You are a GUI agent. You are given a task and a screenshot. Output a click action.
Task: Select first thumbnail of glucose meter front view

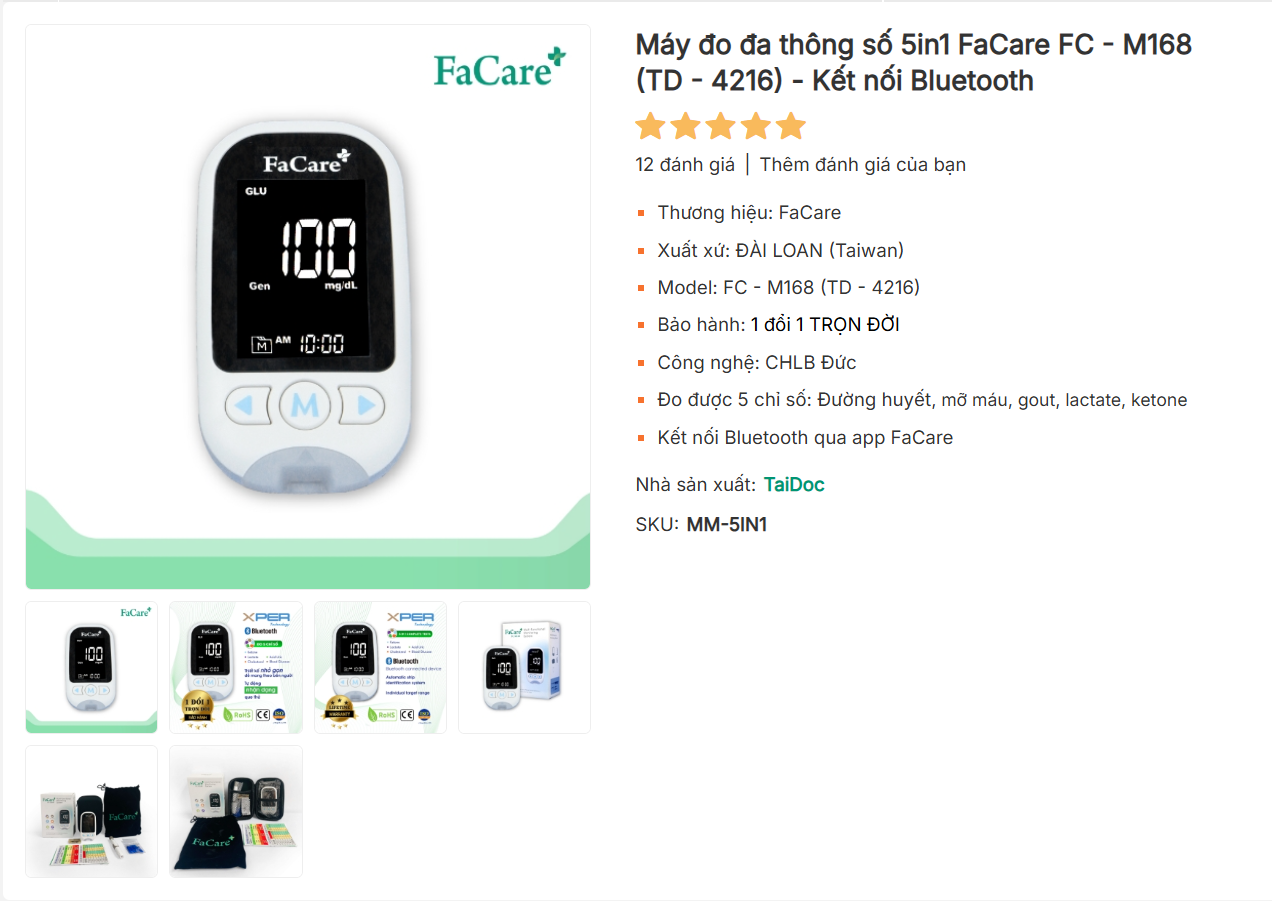92,667
